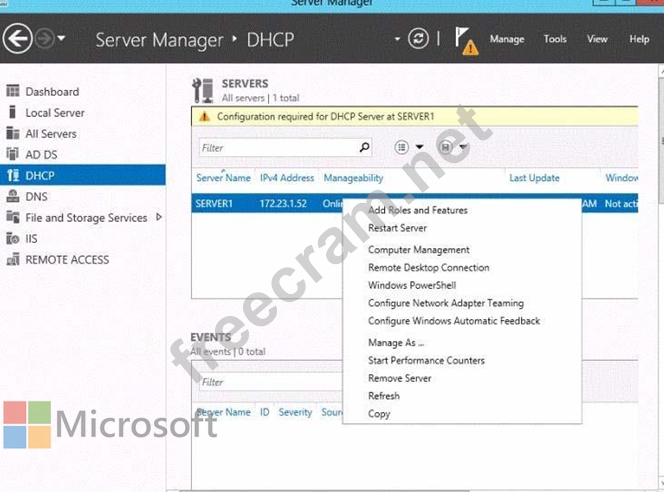Viewport: 664px width, 492px height.
Task: Click the list criteria icon beside filter
Action: point(401,147)
